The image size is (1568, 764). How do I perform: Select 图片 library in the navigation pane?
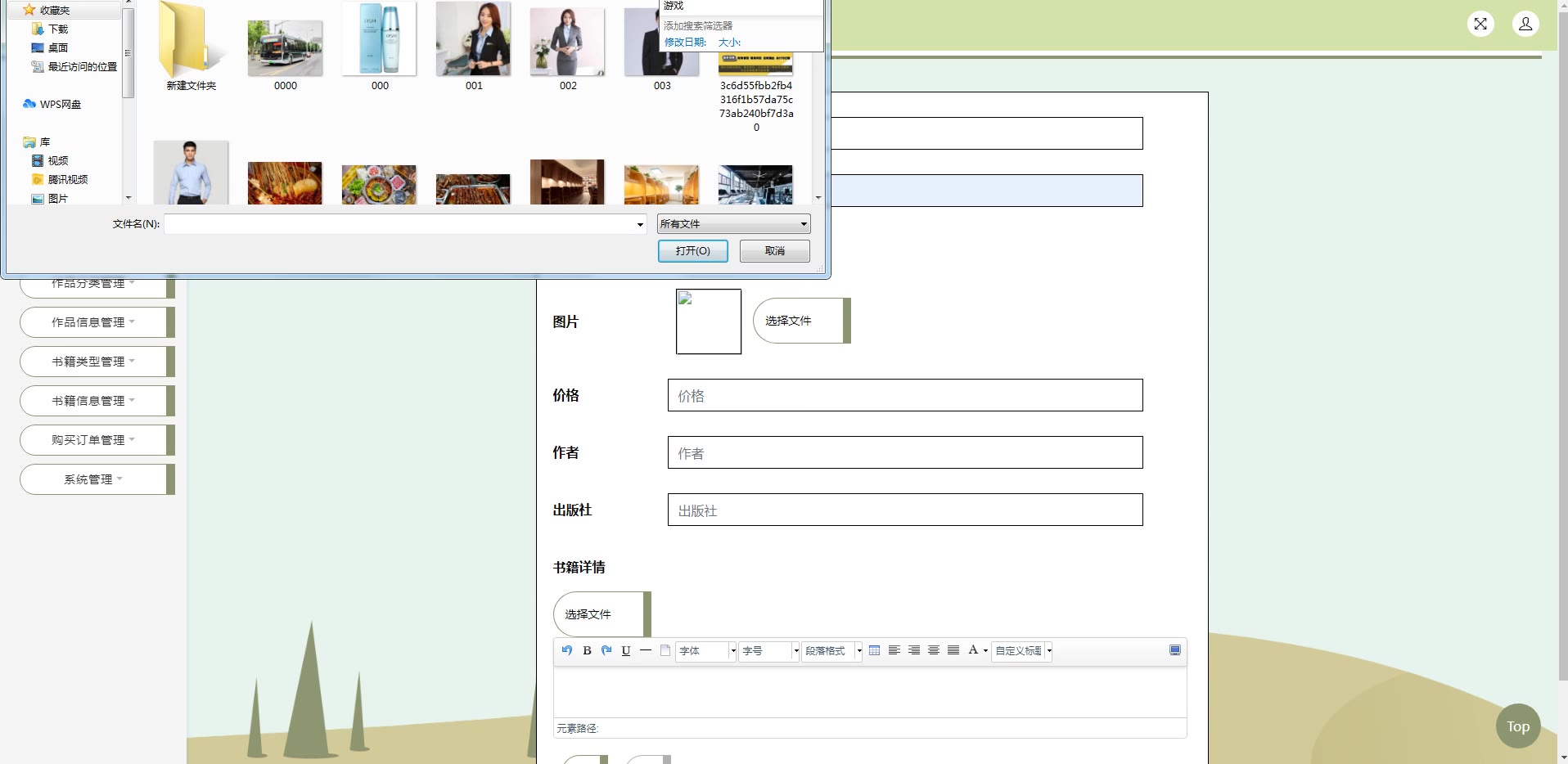point(50,198)
